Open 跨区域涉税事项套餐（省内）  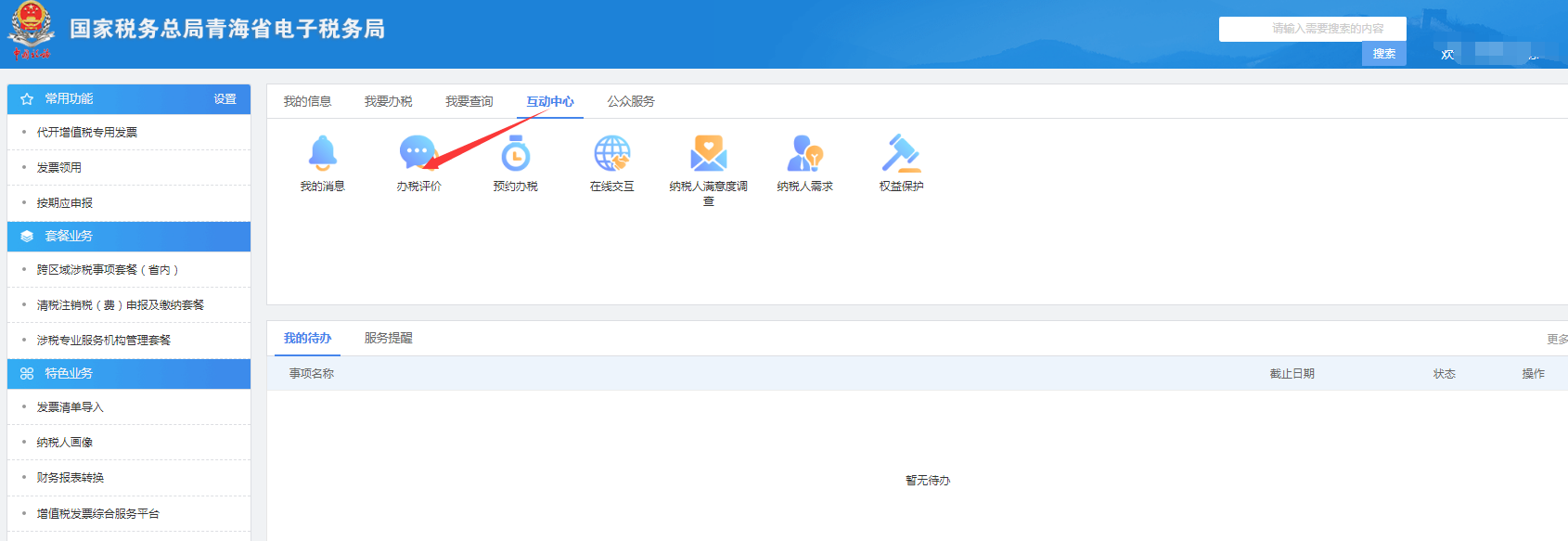click(x=108, y=270)
